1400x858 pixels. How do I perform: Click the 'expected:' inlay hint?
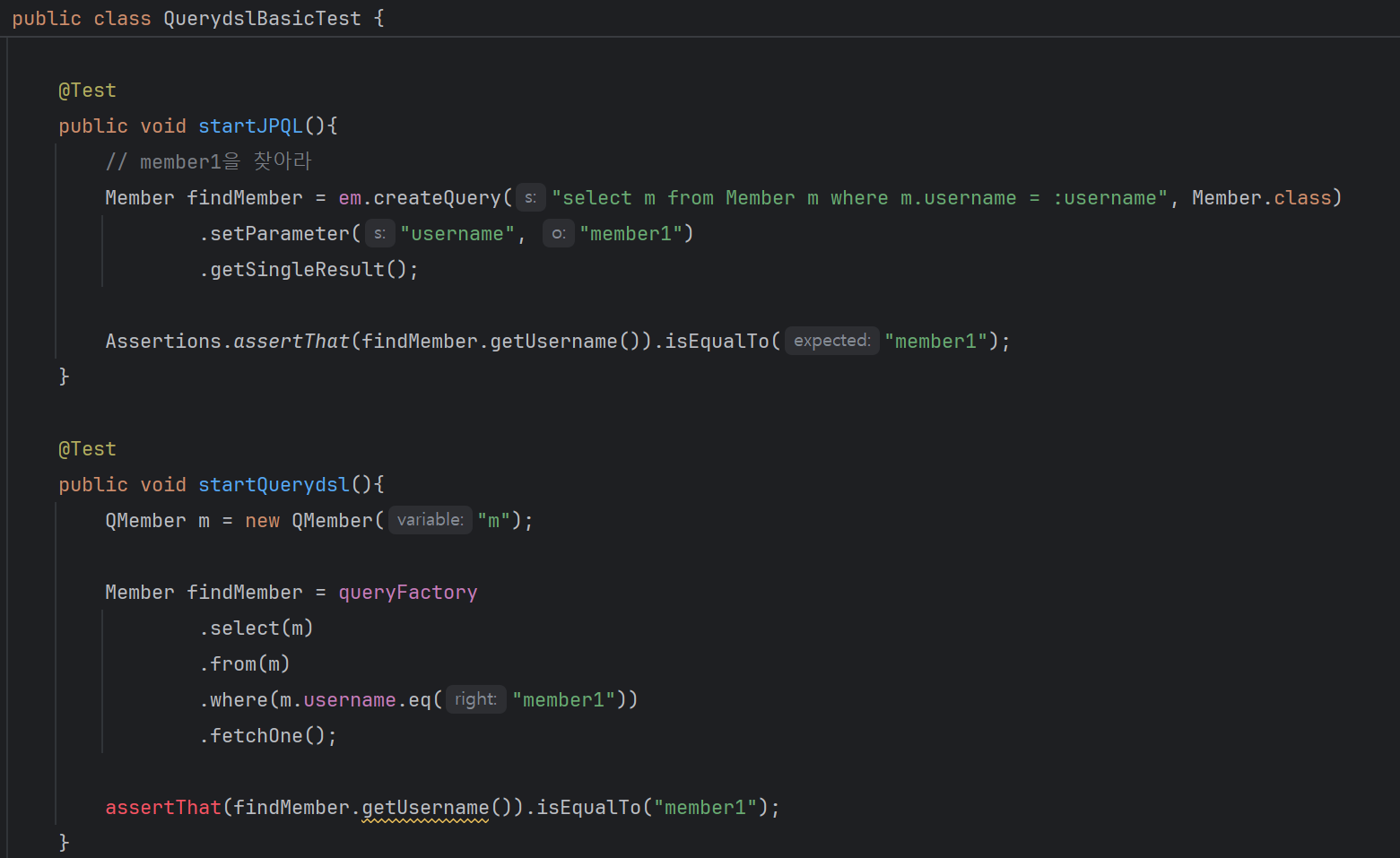[x=832, y=341]
